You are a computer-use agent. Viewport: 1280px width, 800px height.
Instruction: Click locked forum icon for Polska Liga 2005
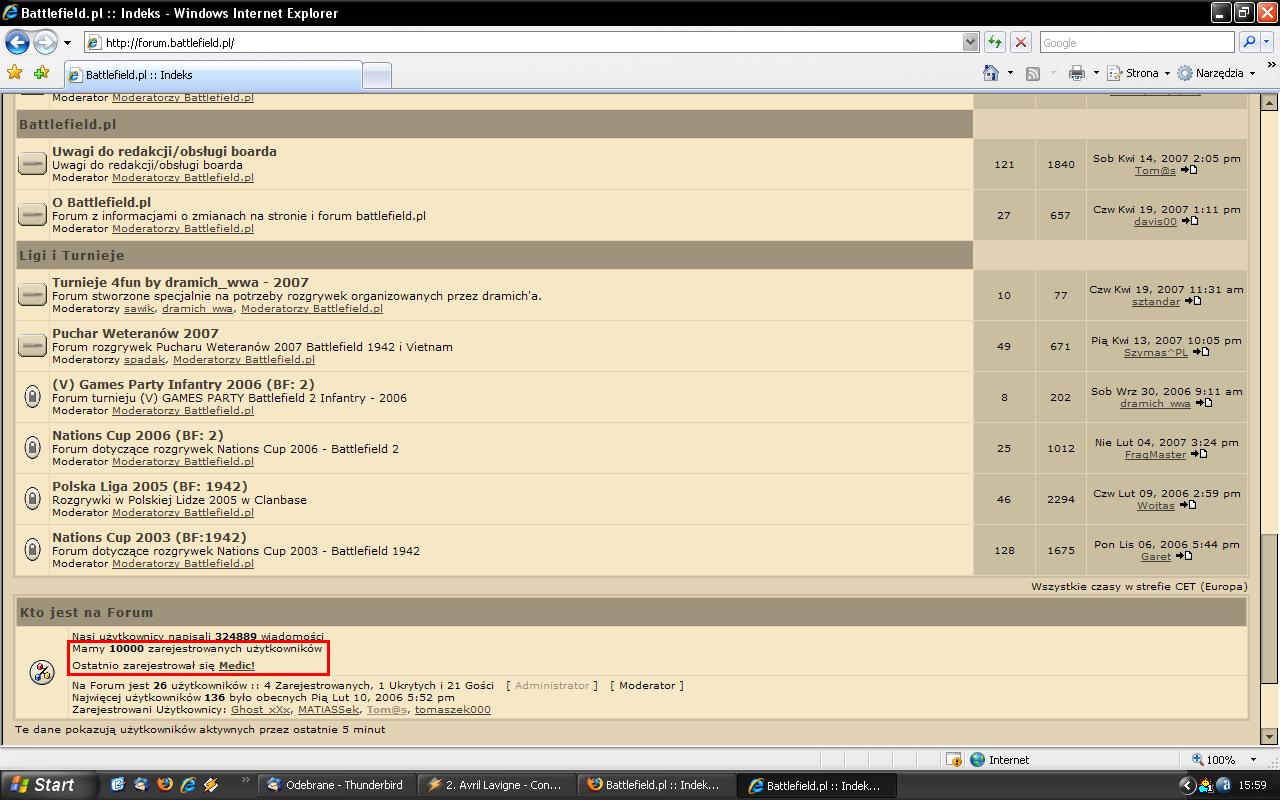tap(32, 499)
